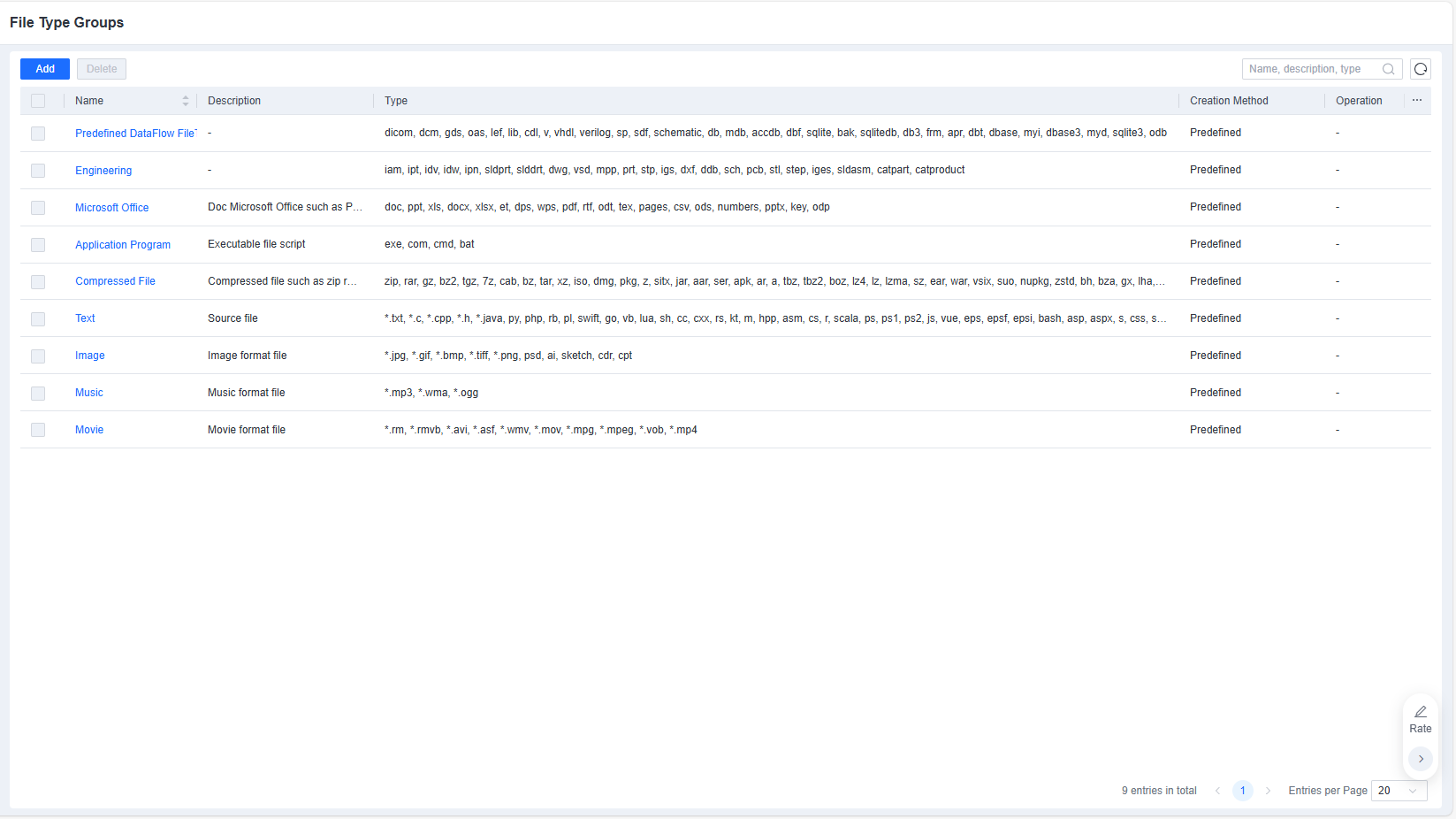Click 'Image format file' description cell
This screenshot has width=1456, height=819.
click(248, 356)
